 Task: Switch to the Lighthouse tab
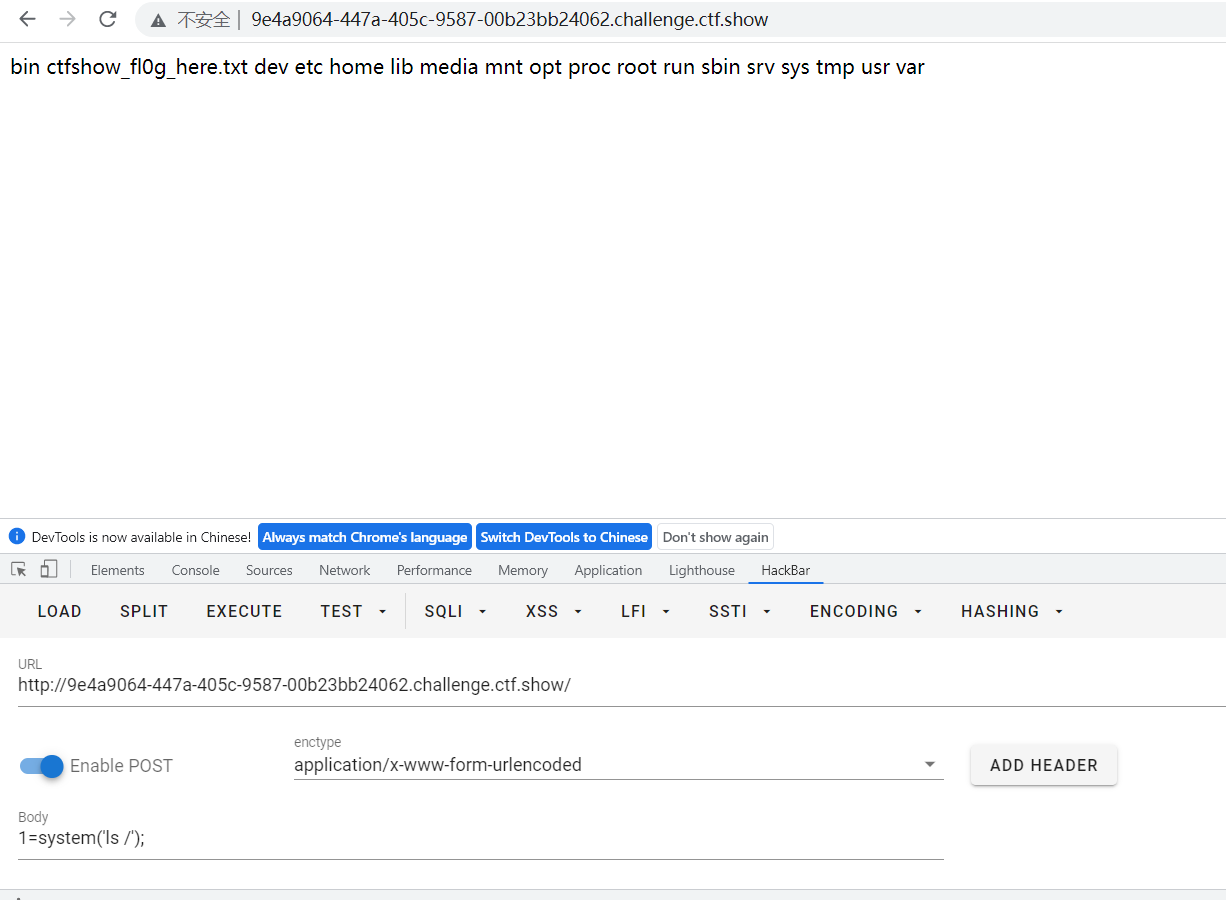tap(702, 570)
